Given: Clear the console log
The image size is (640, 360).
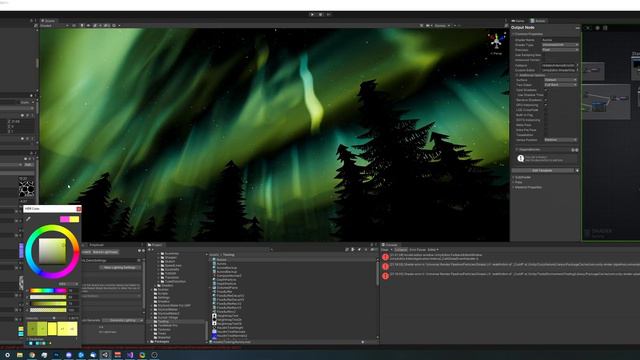Looking at the screenshot, I should [x=384, y=250].
